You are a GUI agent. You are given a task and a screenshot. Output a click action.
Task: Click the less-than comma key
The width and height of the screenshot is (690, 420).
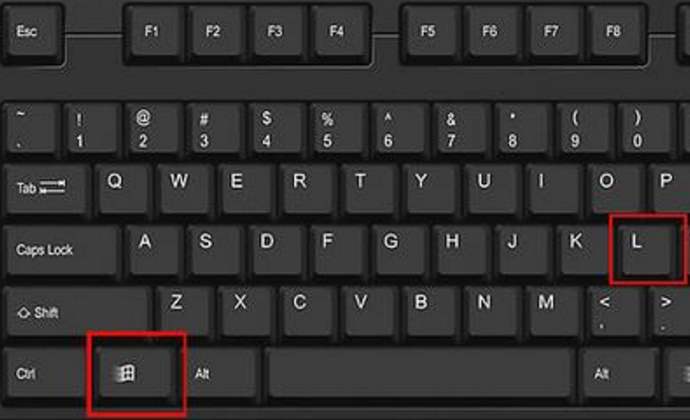tap(615, 312)
